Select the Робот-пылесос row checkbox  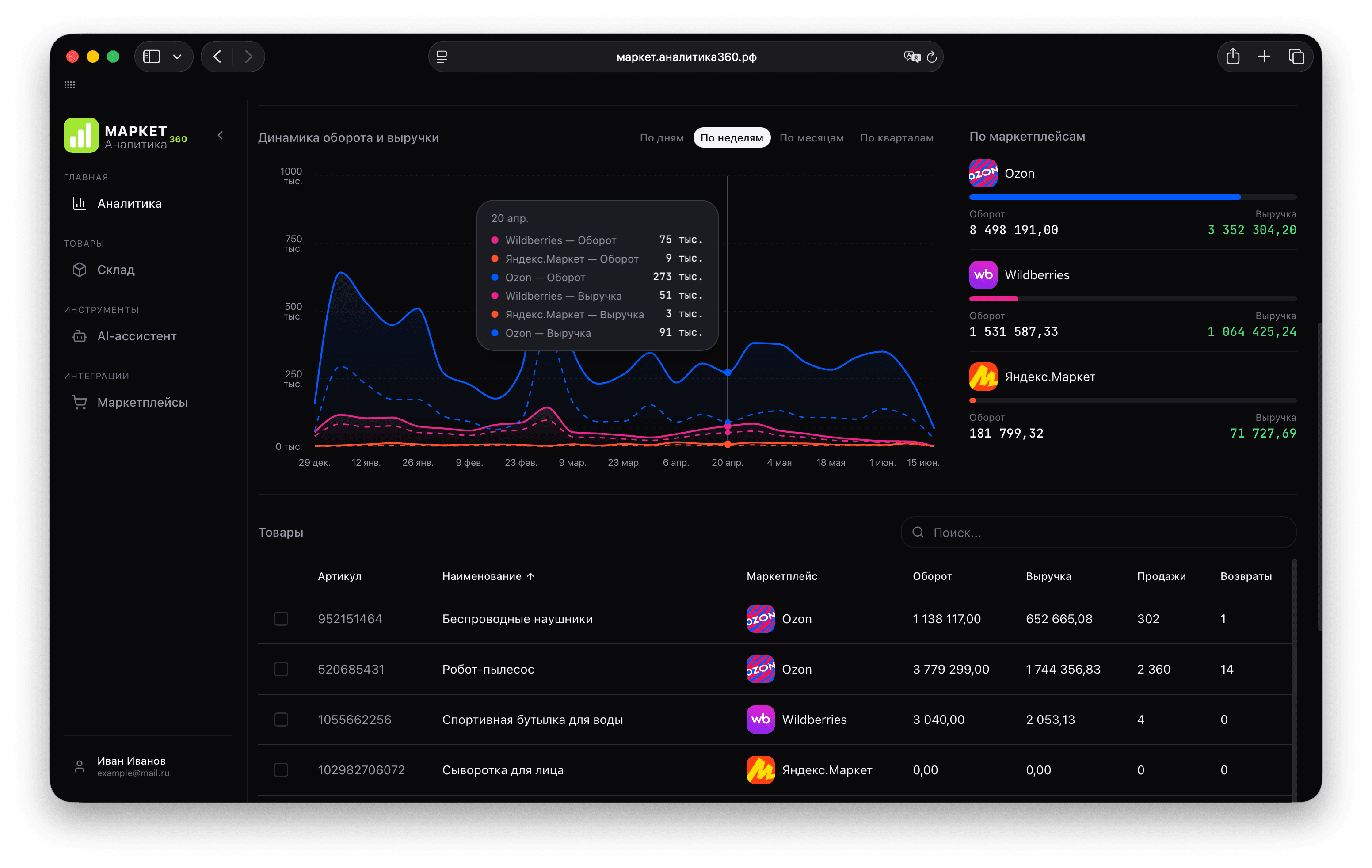coord(281,669)
